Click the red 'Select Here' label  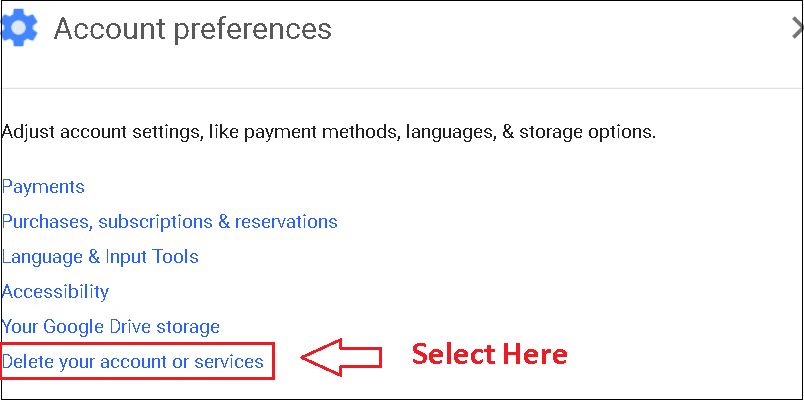(490, 355)
